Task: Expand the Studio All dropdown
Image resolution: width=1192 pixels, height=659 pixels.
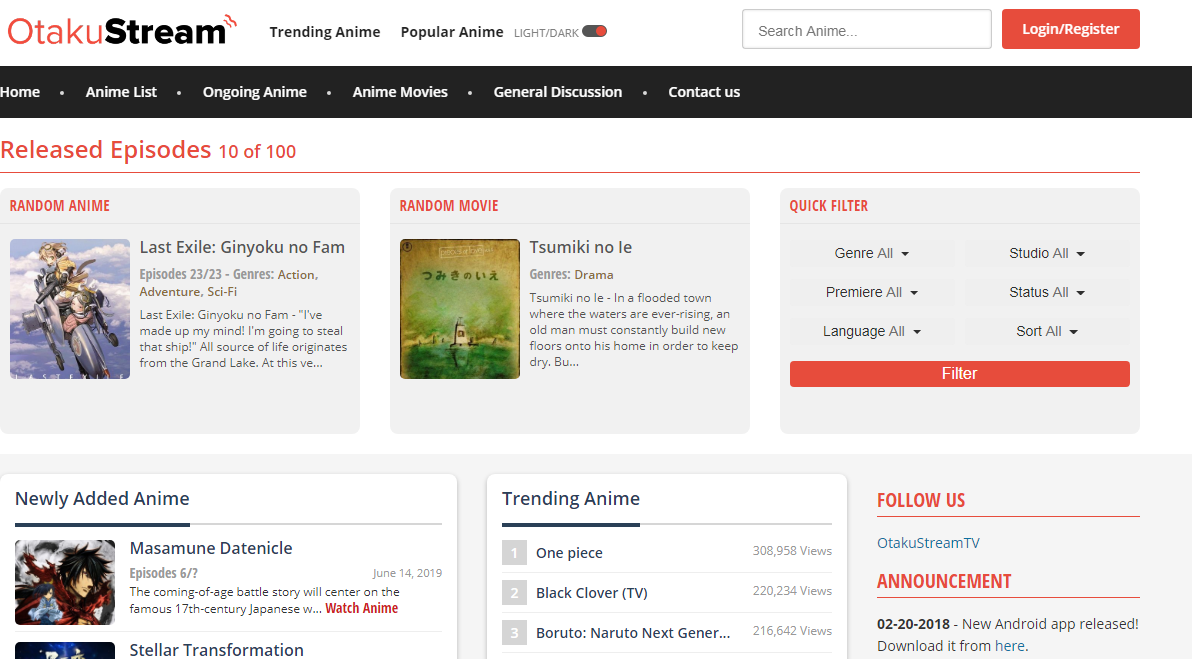Action: coord(1047,253)
